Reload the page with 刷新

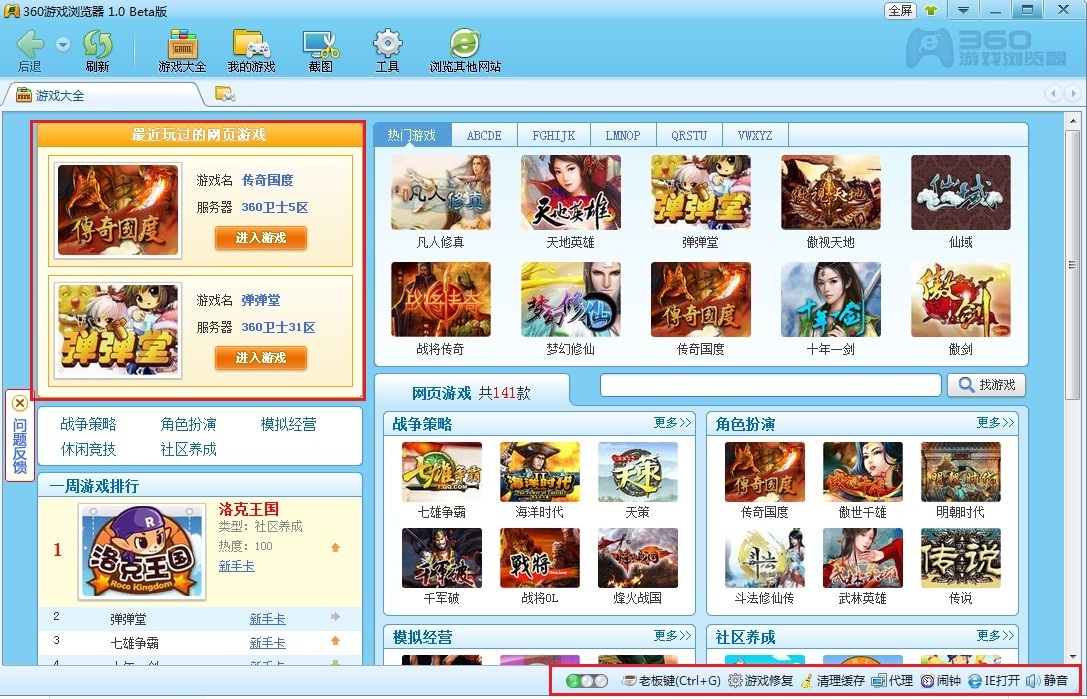click(98, 51)
